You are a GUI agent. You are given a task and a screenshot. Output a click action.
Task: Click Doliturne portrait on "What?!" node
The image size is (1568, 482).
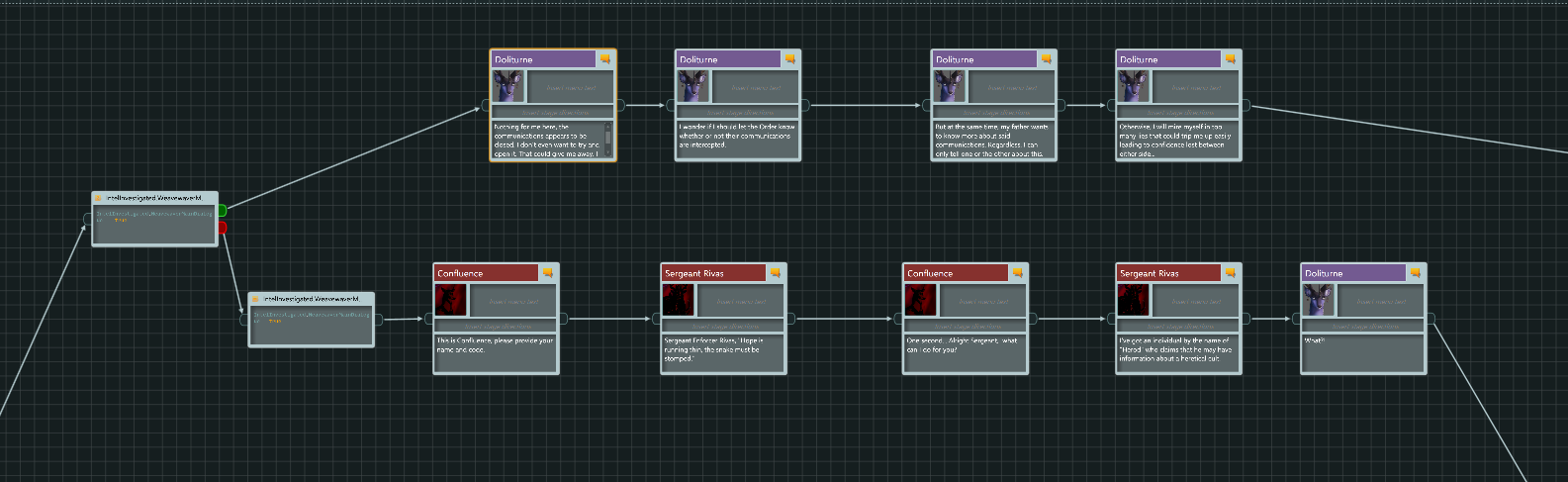[x=1318, y=300]
